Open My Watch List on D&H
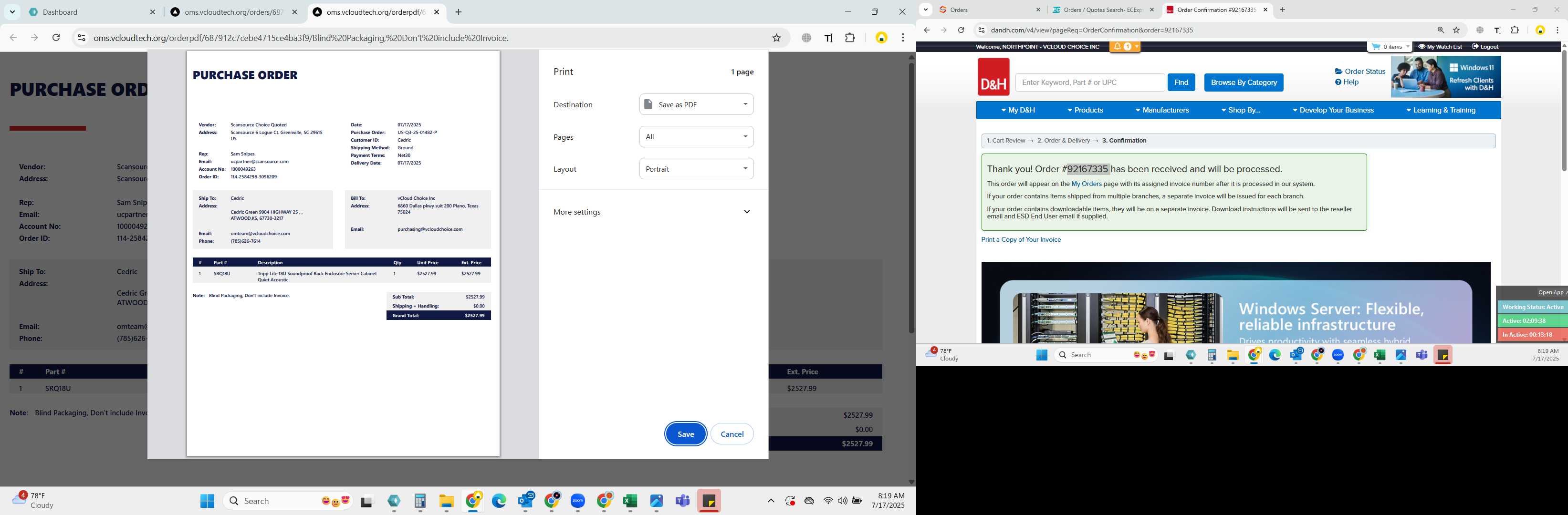 click(1440, 46)
